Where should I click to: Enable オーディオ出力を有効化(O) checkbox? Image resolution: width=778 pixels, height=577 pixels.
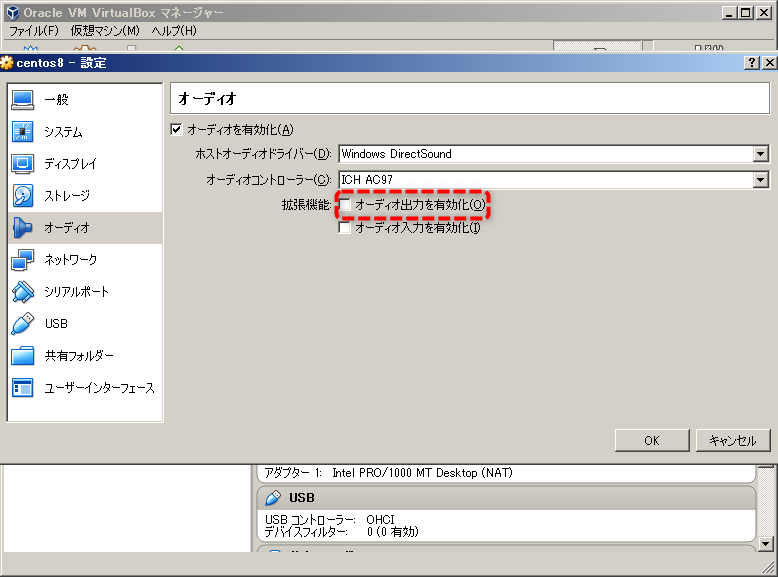click(x=344, y=204)
